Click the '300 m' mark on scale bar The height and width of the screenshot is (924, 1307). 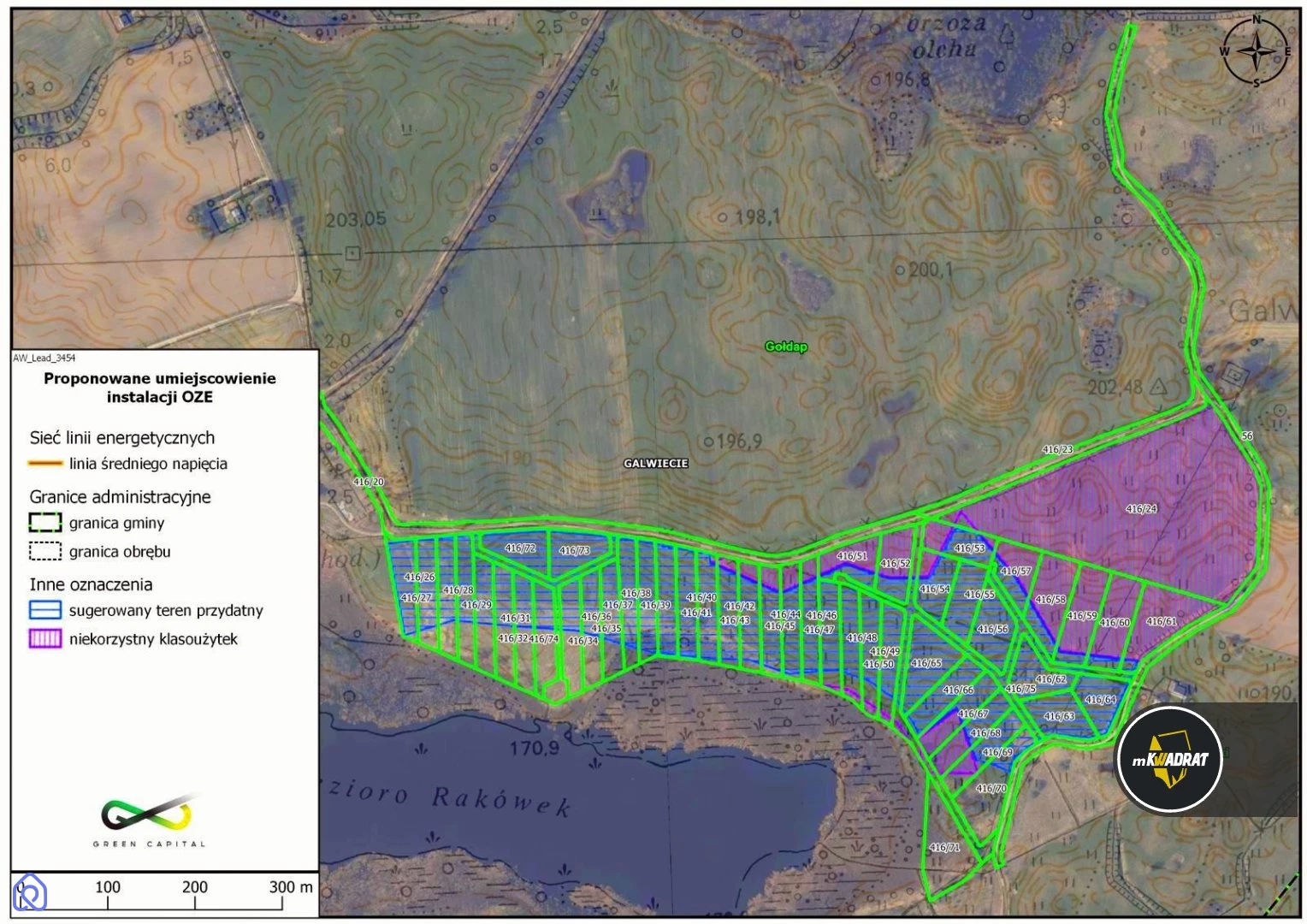click(291, 887)
